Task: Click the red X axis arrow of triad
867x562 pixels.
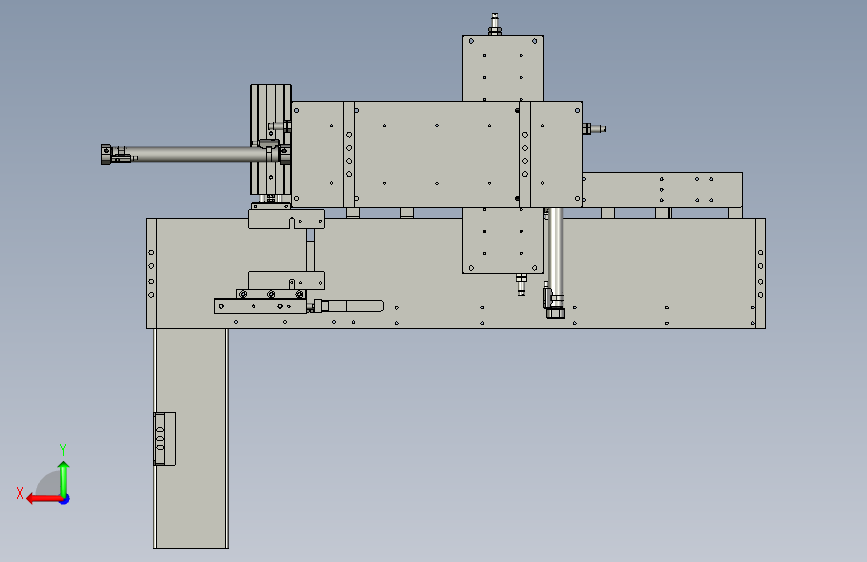Action: coord(44,499)
